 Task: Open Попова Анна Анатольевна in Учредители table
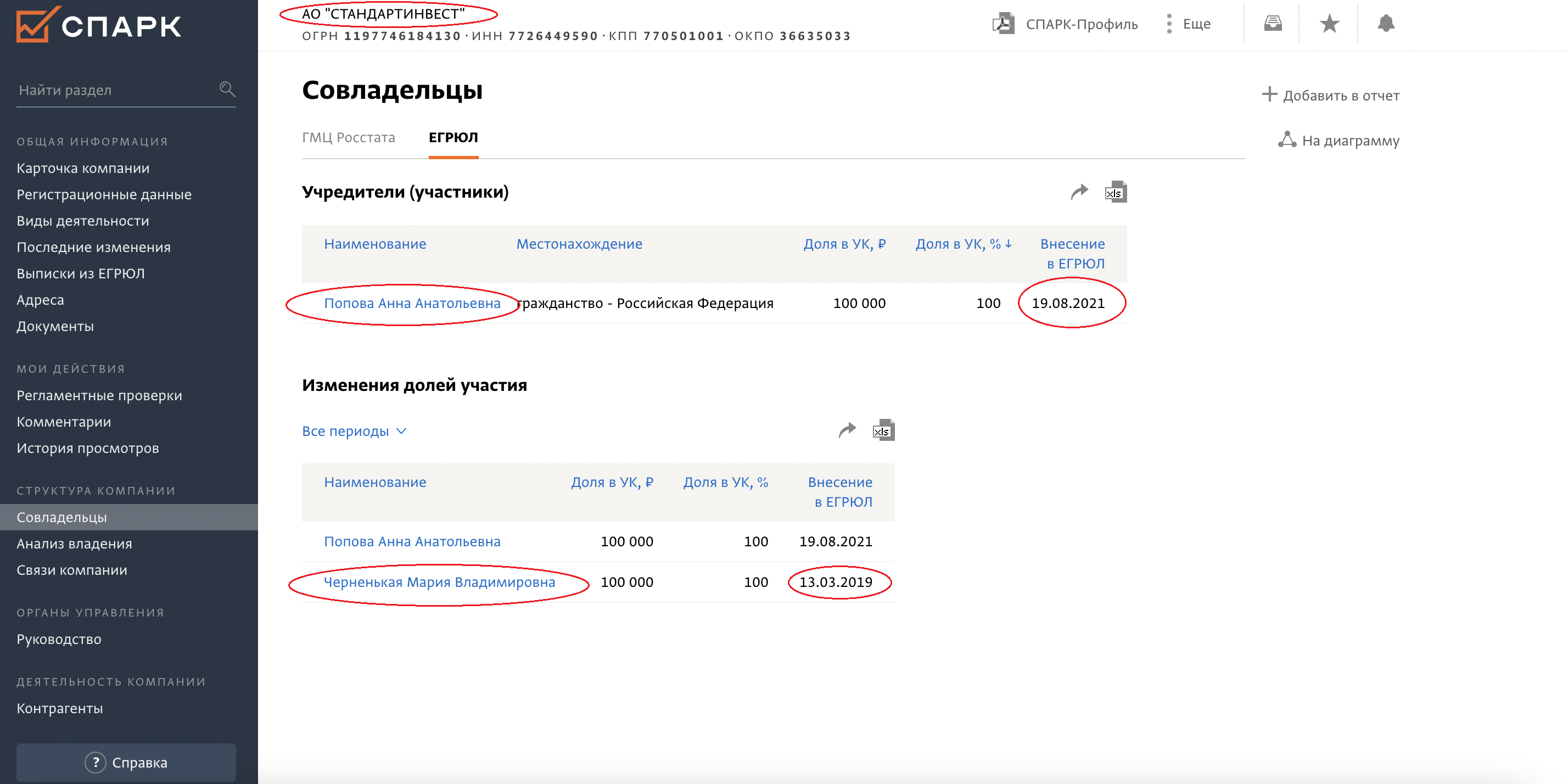click(x=412, y=303)
